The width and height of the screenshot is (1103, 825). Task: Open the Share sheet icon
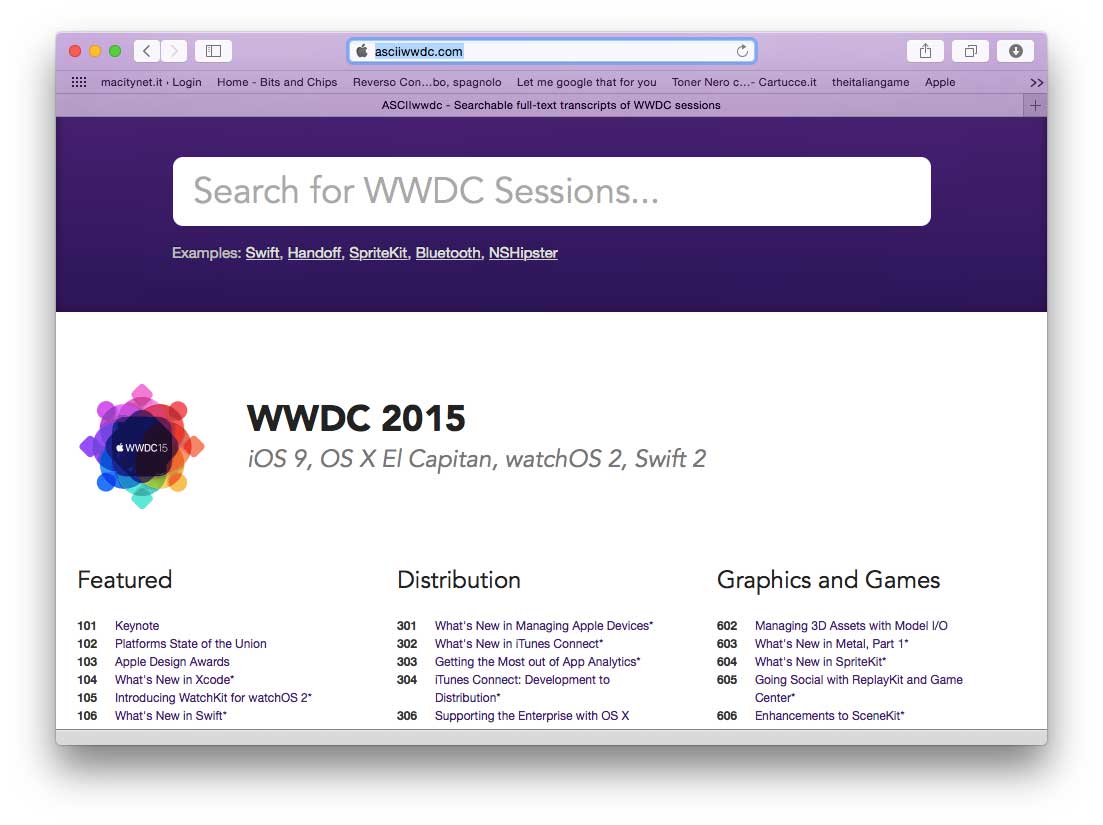coord(925,51)
